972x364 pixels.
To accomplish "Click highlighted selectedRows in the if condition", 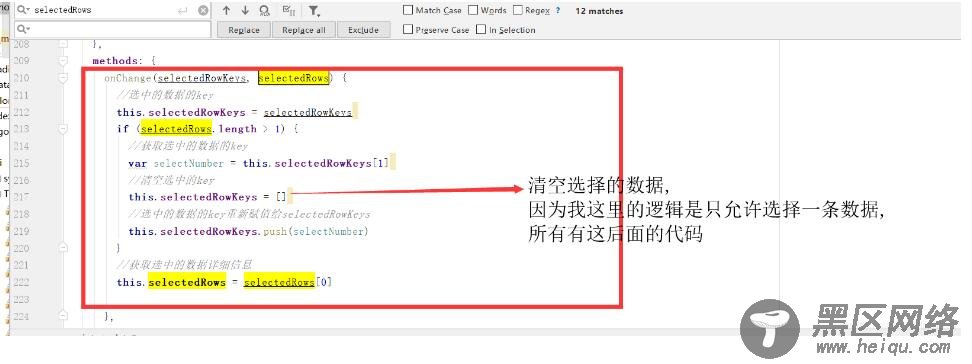I will coord(176,129).
